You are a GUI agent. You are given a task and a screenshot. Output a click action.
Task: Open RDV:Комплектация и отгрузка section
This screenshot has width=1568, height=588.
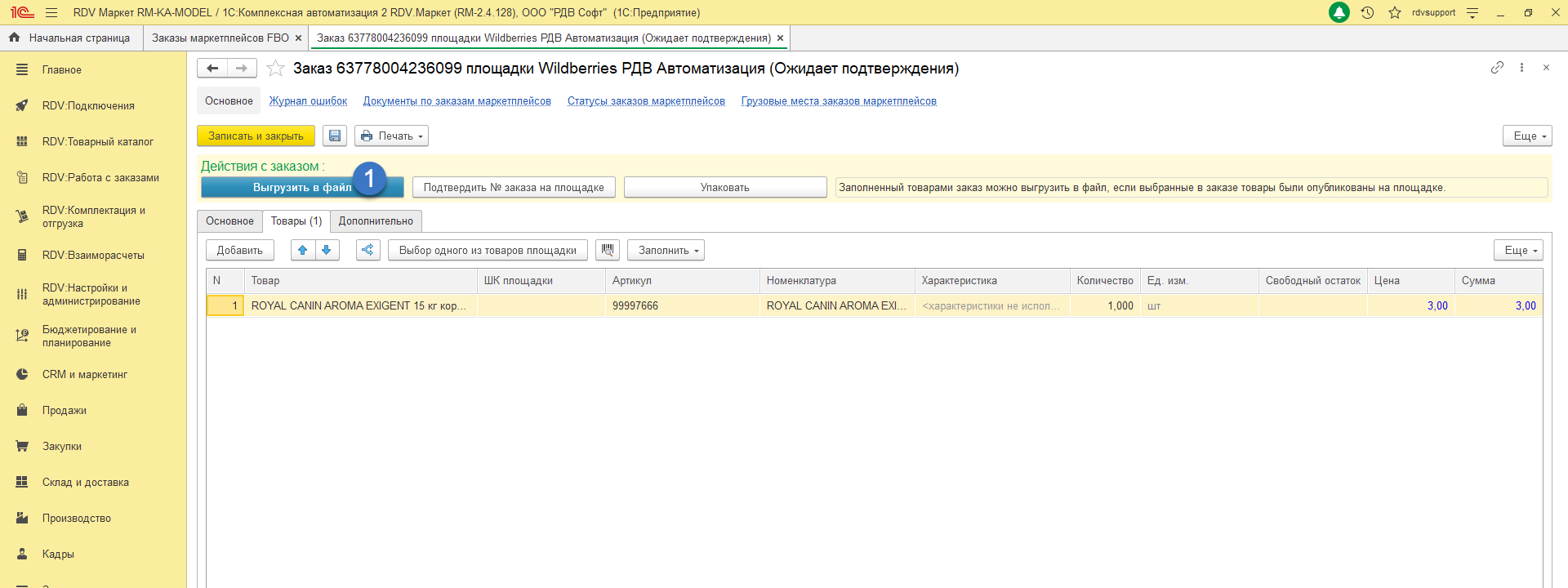93,216
